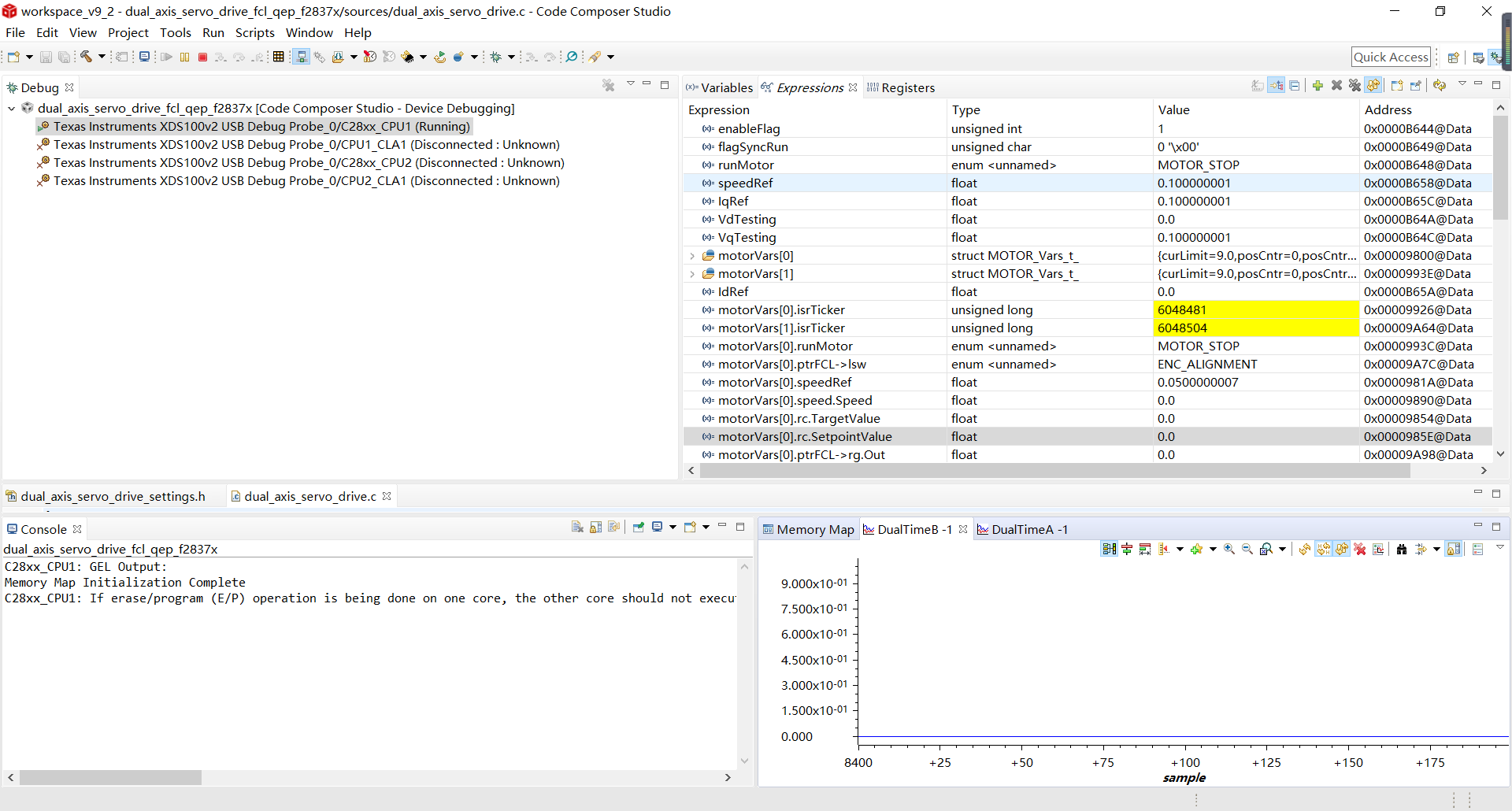Click the Console horizontal scrollbar thumb

(110, 777)
